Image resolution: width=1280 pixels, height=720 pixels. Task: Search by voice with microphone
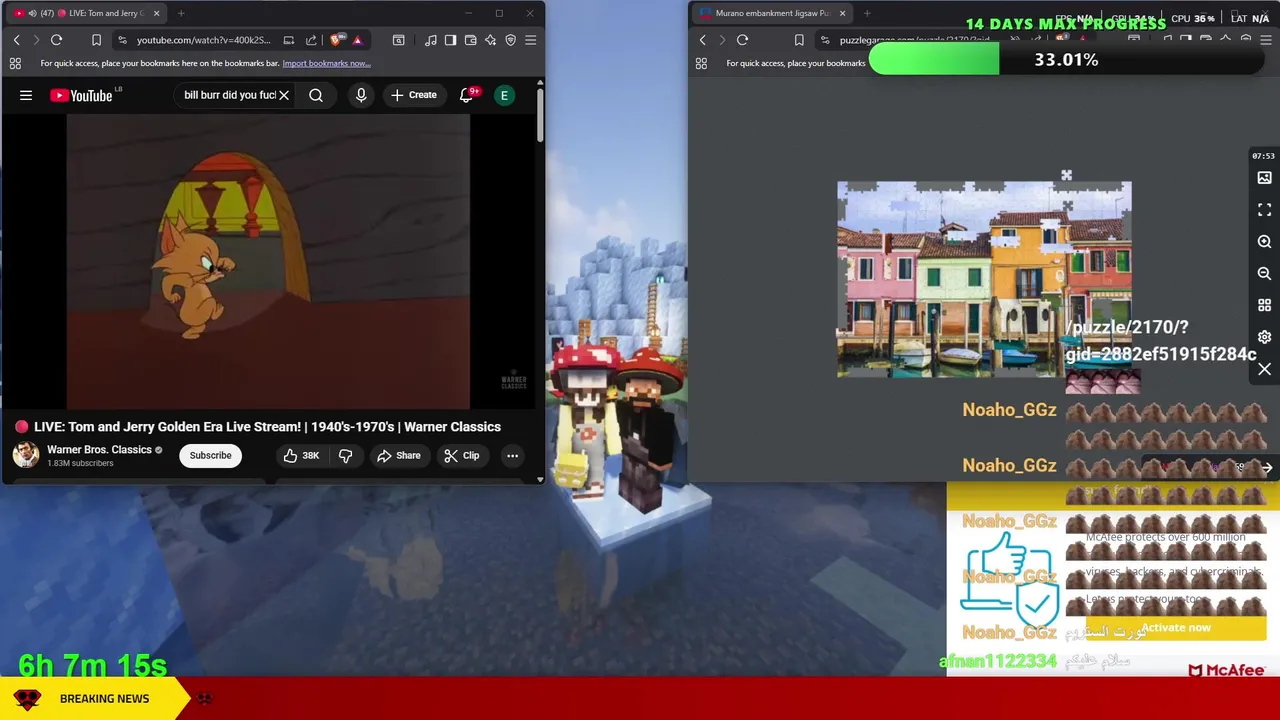tap(361, 95)
